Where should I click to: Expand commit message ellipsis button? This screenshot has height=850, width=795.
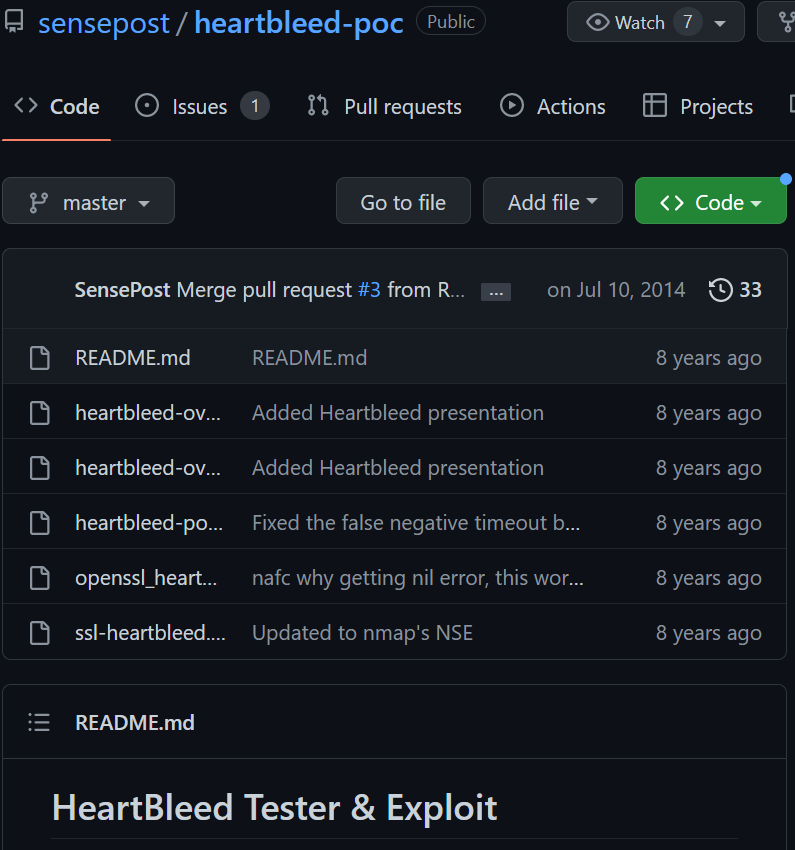496,292
